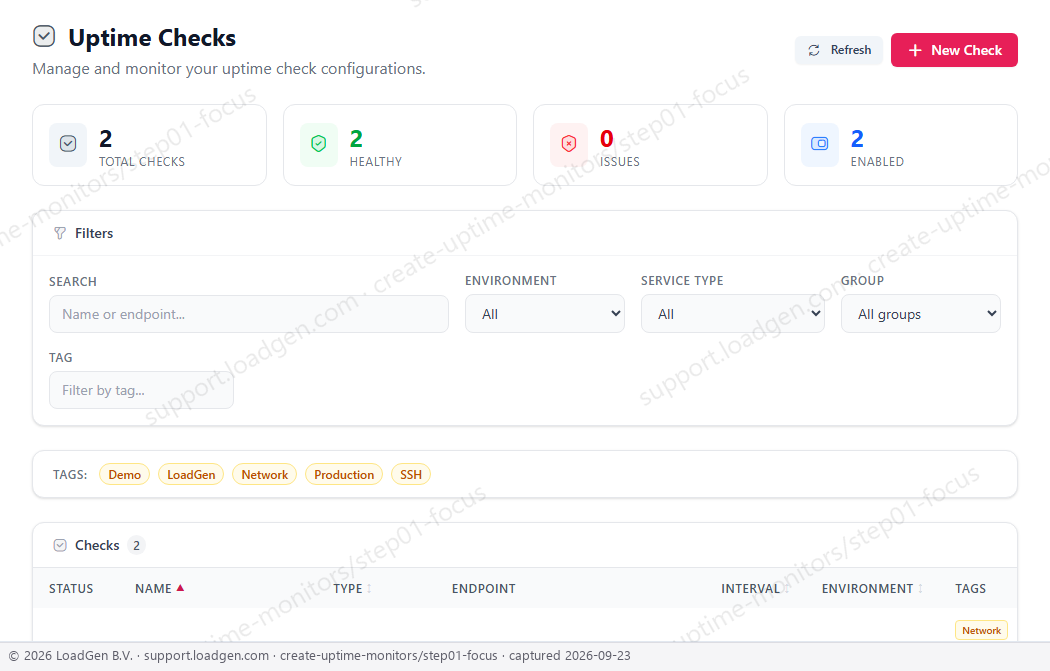Click the copyright footer text
This screenshot has height=671, width=1050.
click(x=319, y=656)
